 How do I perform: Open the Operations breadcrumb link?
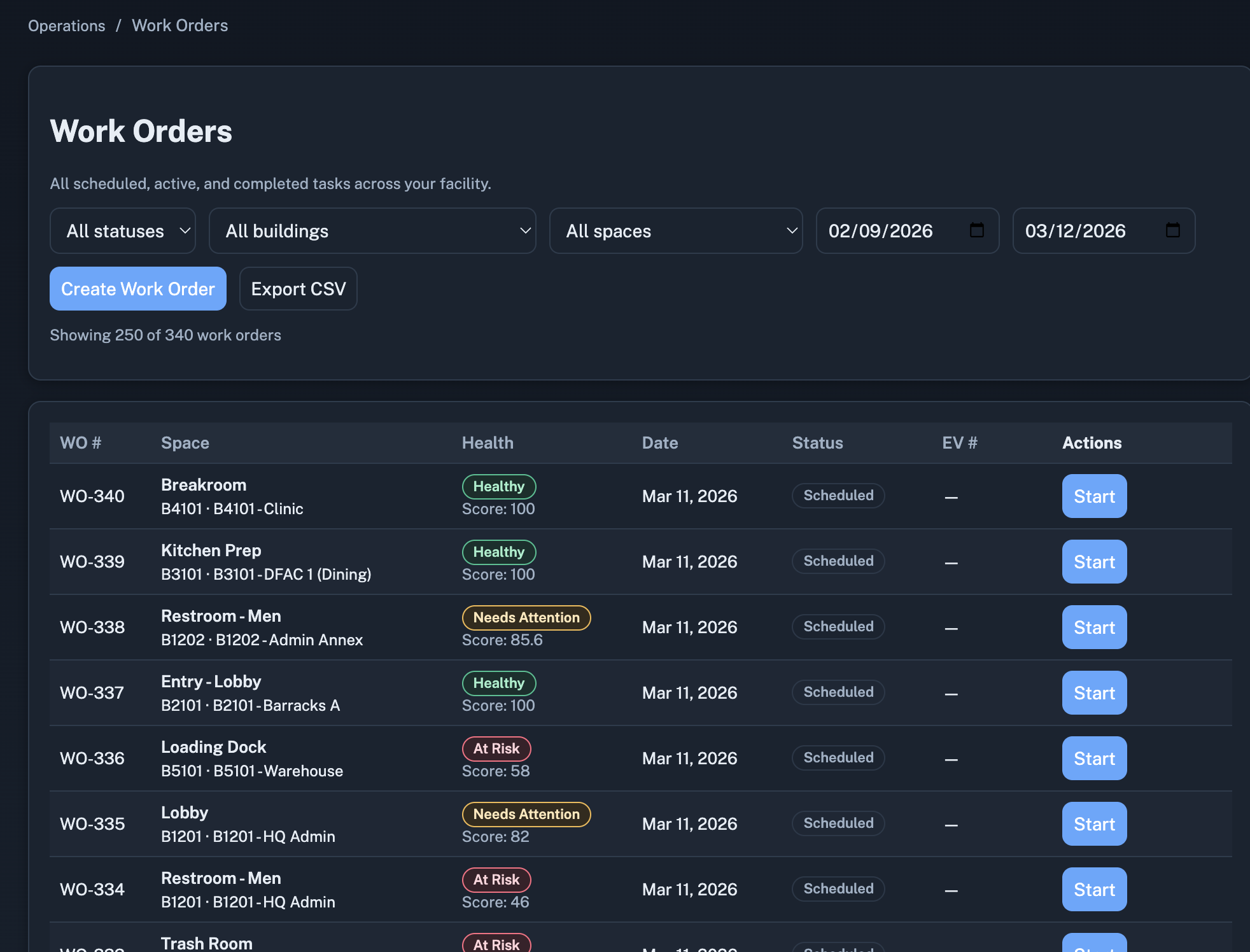(x=66, y=25)
